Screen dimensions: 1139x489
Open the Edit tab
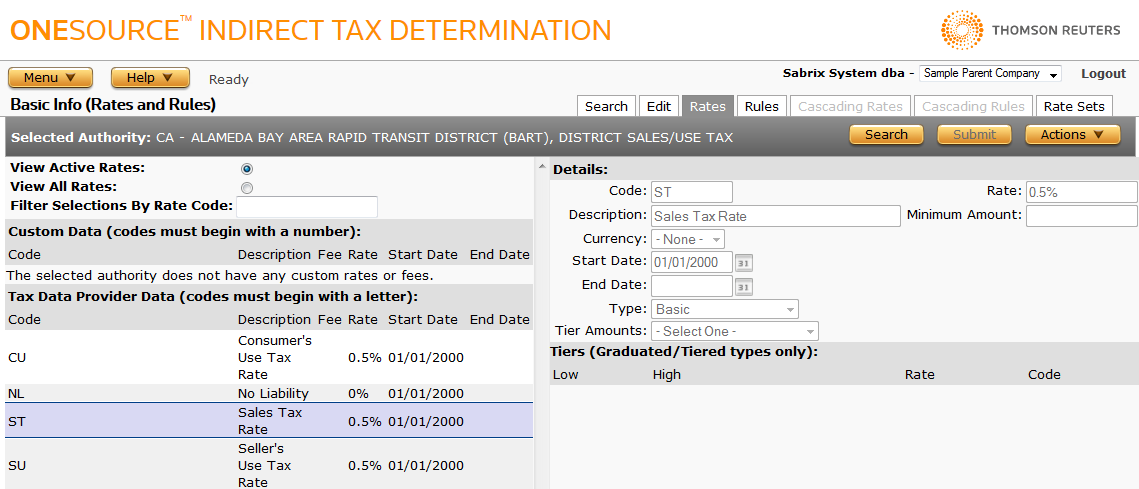coord(659,106)
